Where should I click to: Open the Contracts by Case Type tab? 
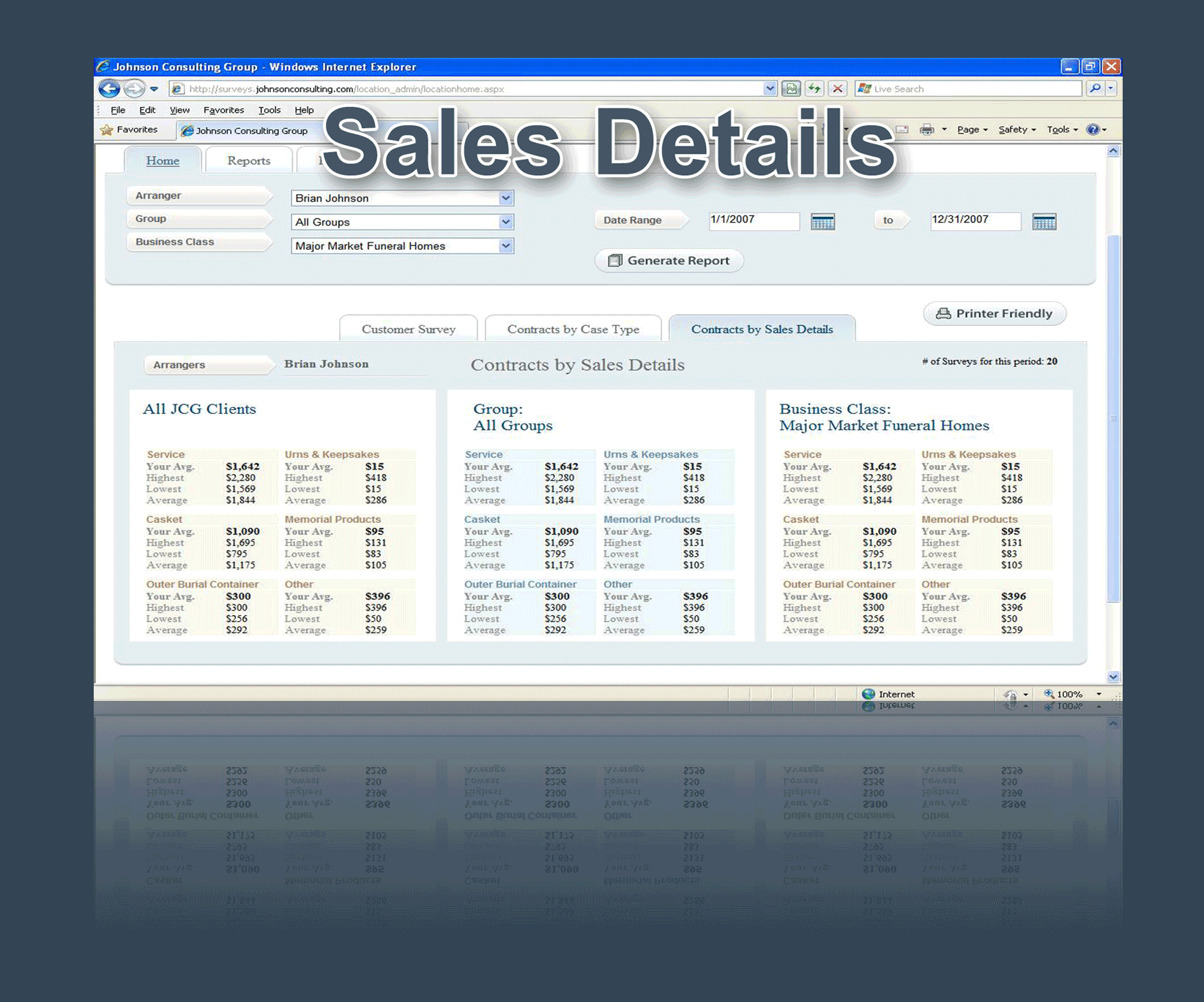tap(573, 329)
